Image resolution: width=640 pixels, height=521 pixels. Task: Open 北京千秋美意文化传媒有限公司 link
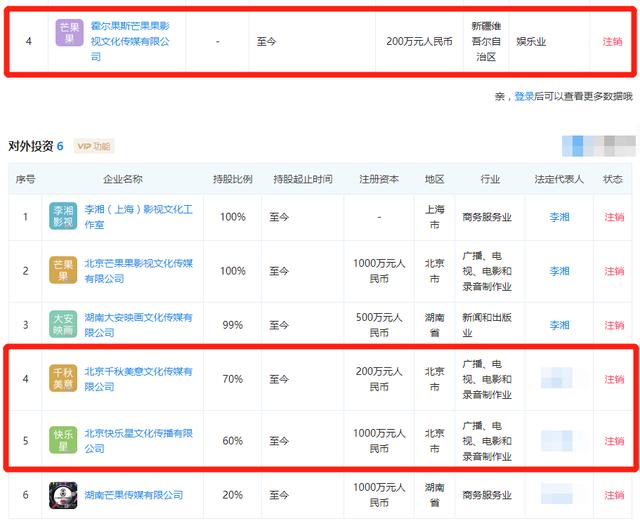pos(137,378)
